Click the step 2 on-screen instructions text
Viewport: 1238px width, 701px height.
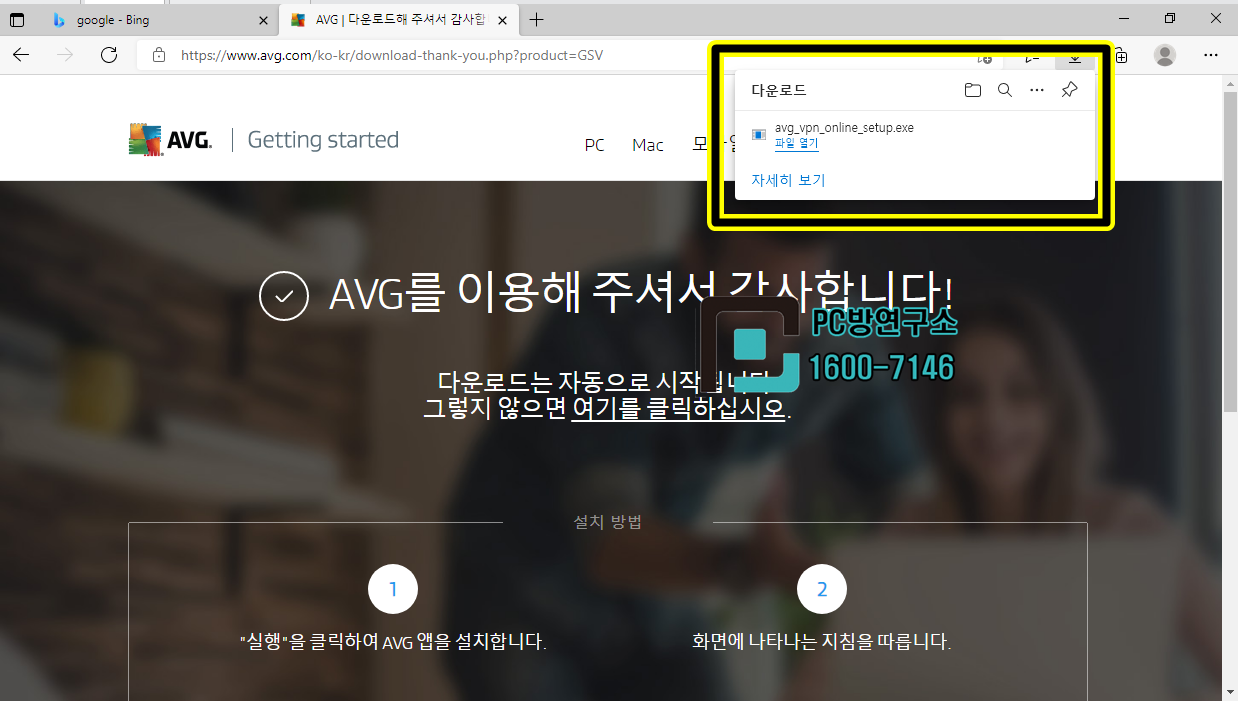(821, 641)
